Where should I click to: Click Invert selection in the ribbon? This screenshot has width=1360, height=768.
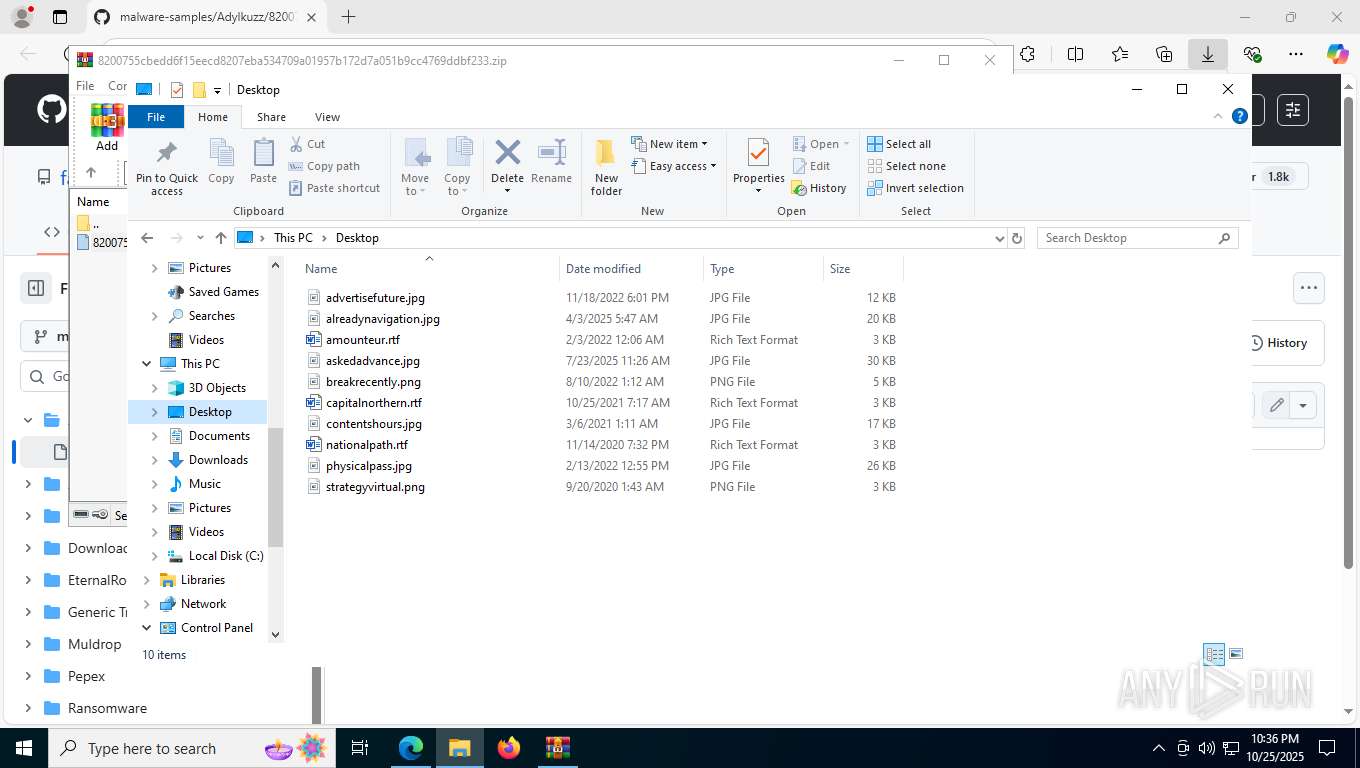coord(915,188)
